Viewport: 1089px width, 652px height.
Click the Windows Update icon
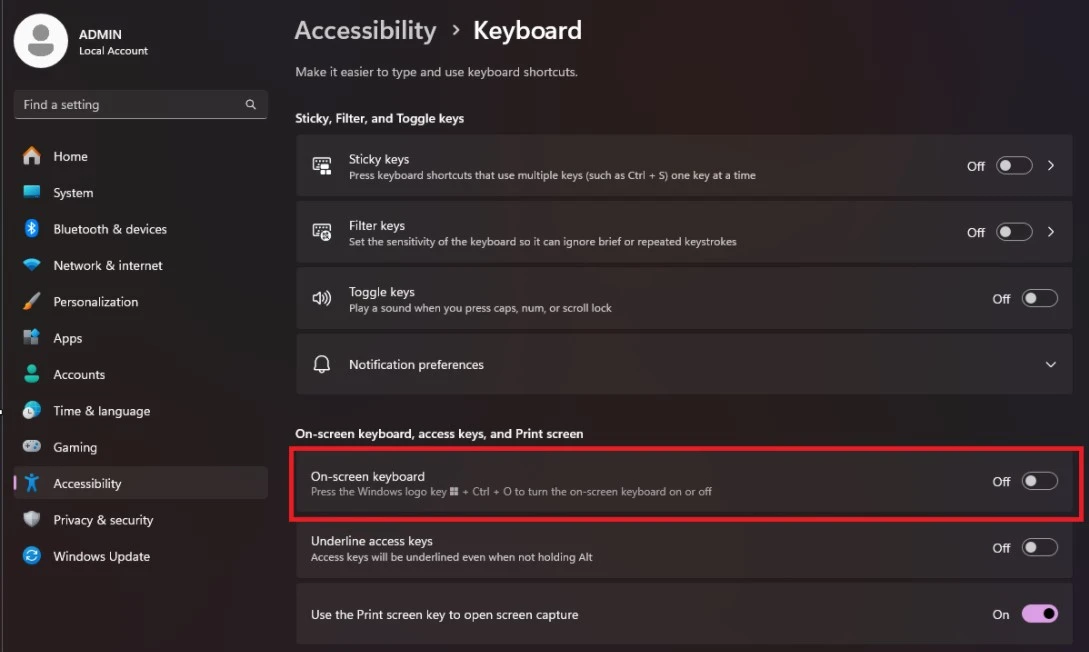point(32,556)
